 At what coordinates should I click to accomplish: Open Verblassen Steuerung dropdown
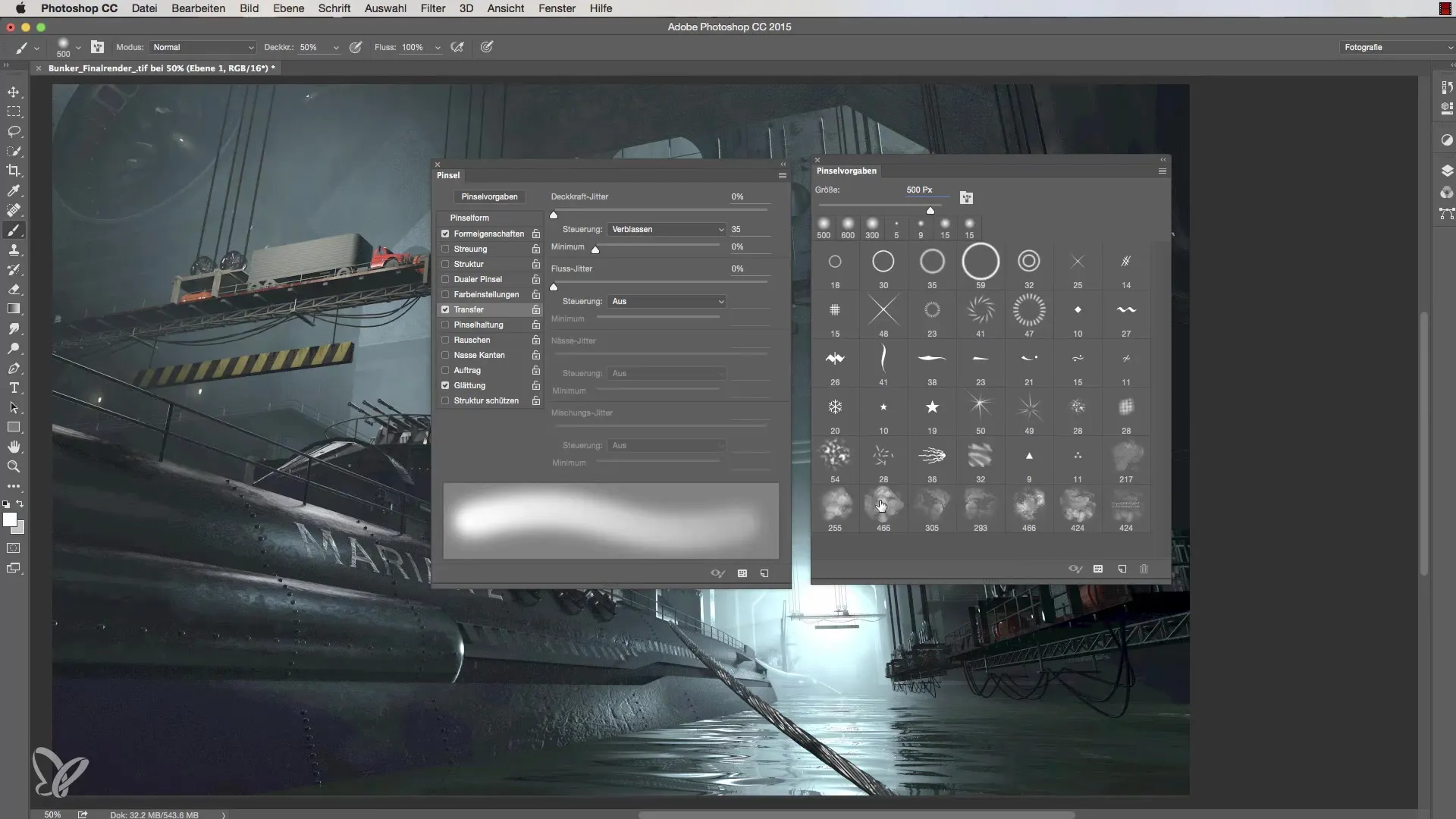point(667,229)
